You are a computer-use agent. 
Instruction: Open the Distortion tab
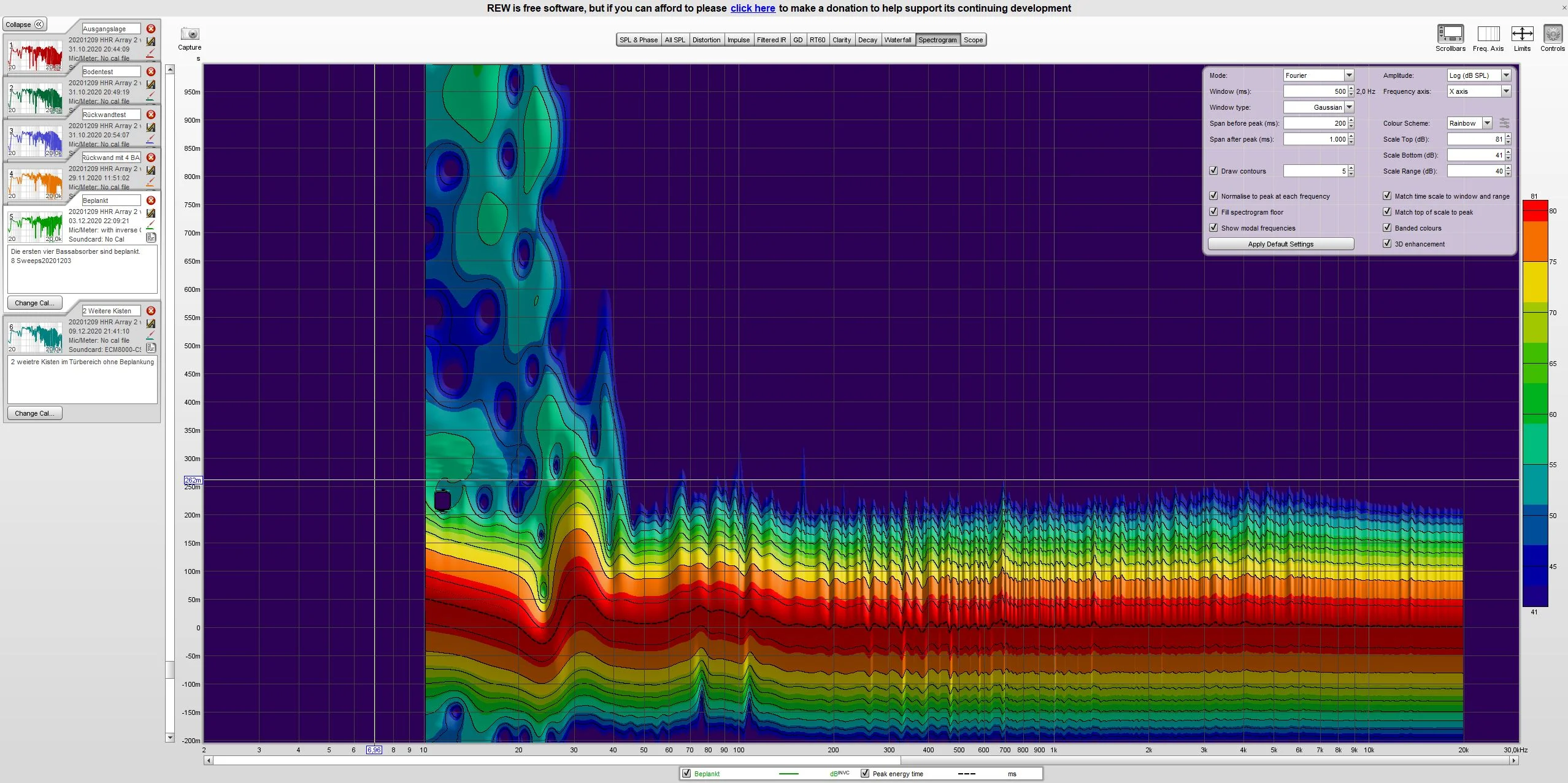pos(706,40)
